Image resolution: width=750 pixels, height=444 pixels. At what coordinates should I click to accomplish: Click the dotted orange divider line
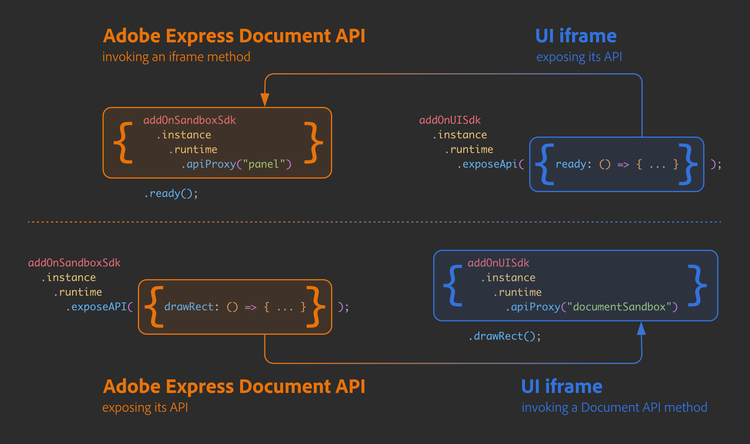[375, 221]
